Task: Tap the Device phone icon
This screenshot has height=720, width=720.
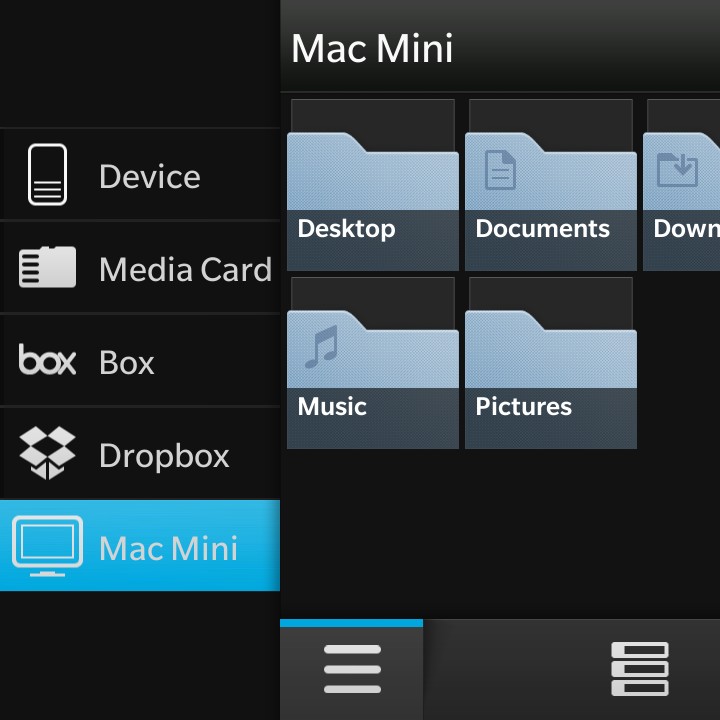Action: click(47, 174)
